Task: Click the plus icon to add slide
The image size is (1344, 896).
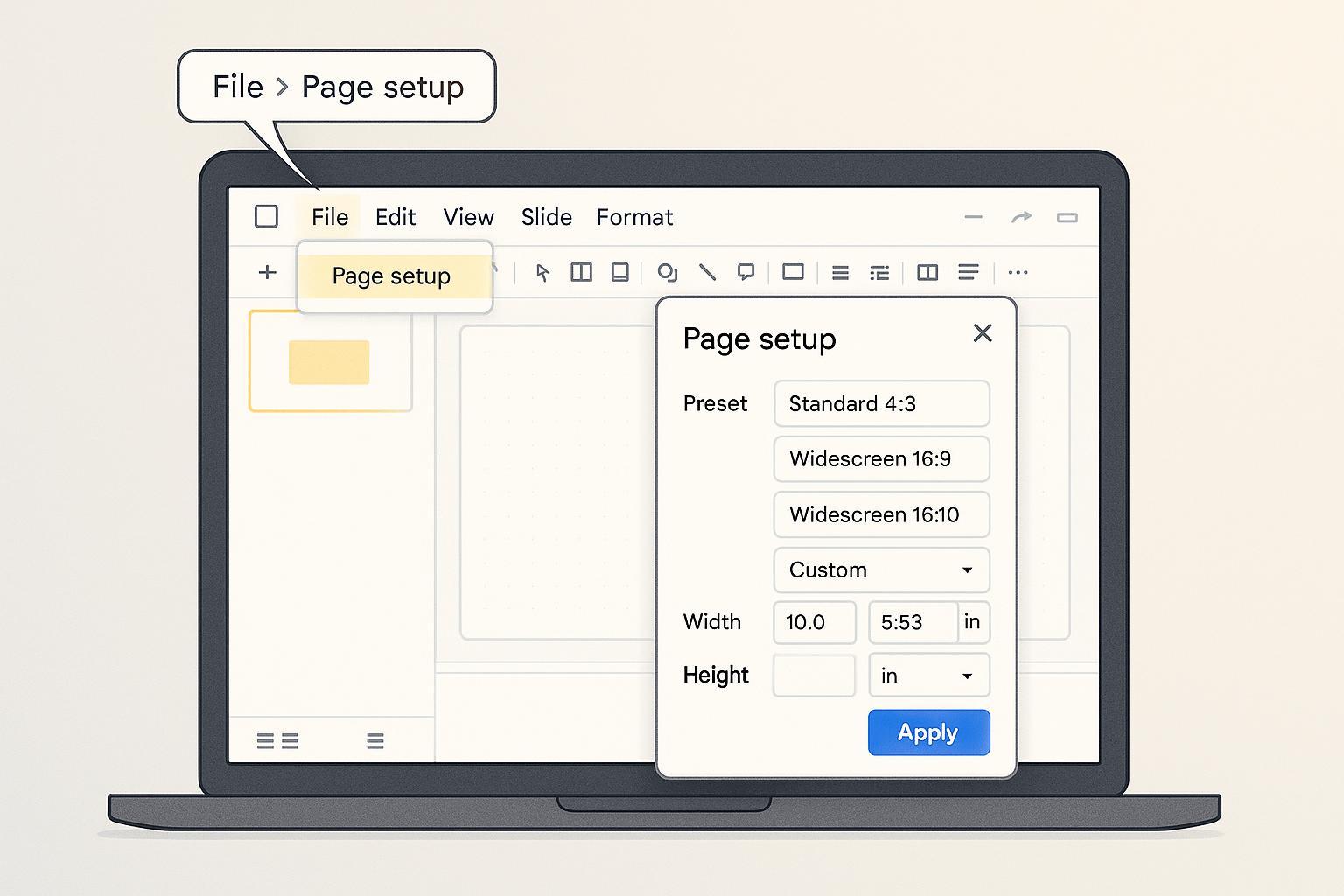Action: click(268, 273)
